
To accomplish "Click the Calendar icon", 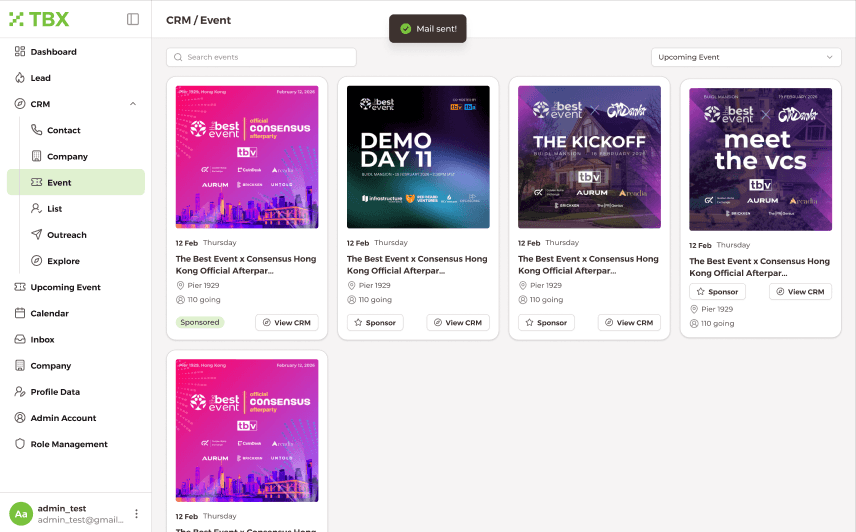I will pyautogui.click(x=20, y=313).
